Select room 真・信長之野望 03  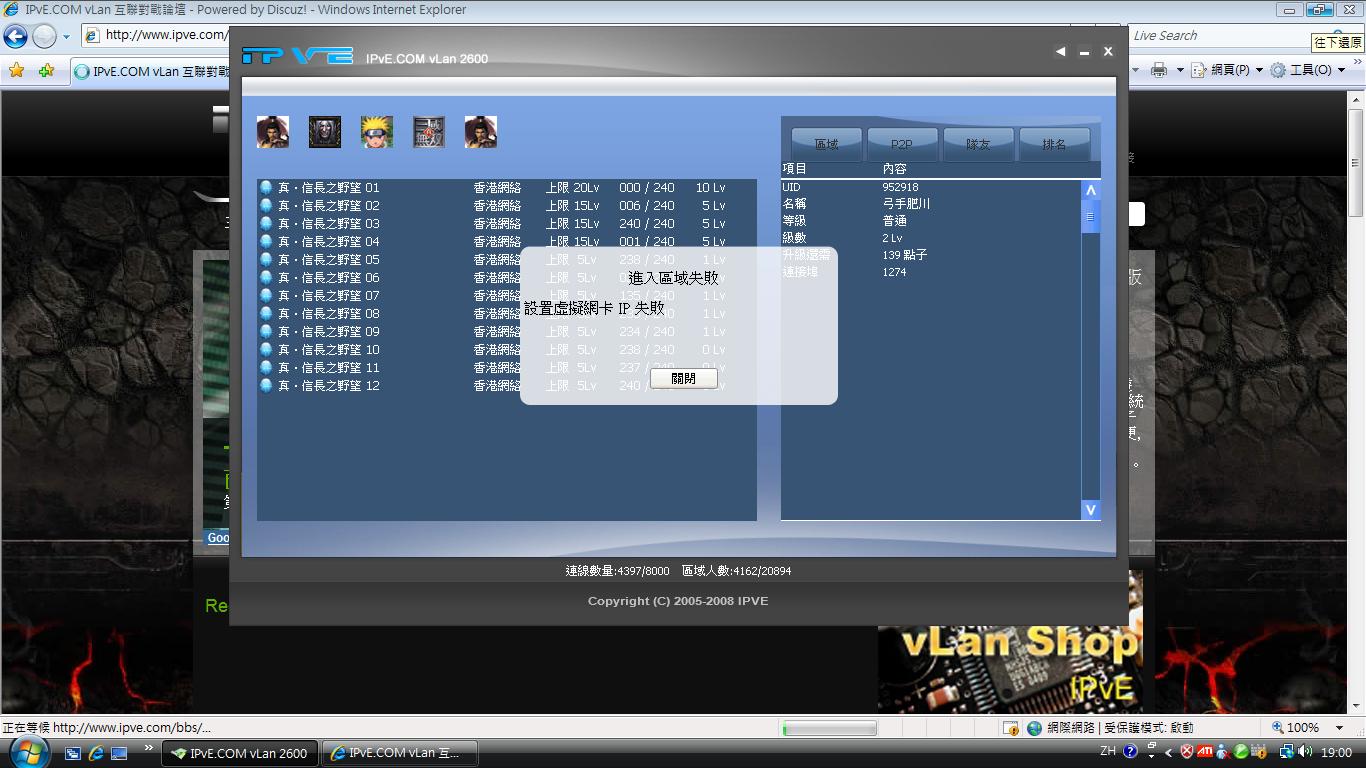click(x=507, y=224)
